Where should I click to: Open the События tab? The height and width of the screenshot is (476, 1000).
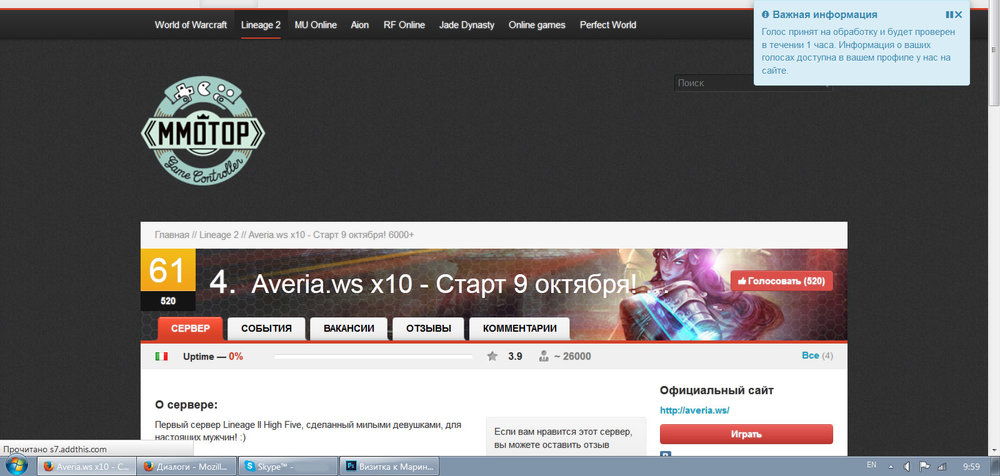point(266,329)
